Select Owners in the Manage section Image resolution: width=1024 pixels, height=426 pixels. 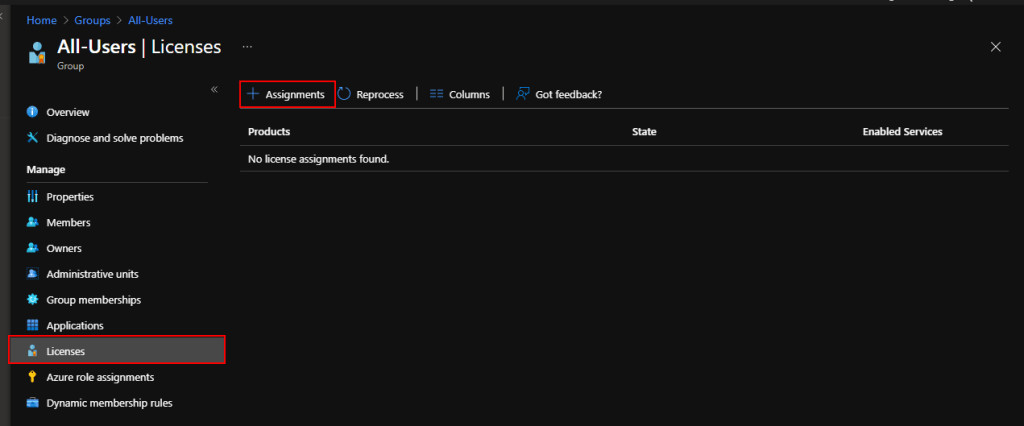(x=64, y=248)
